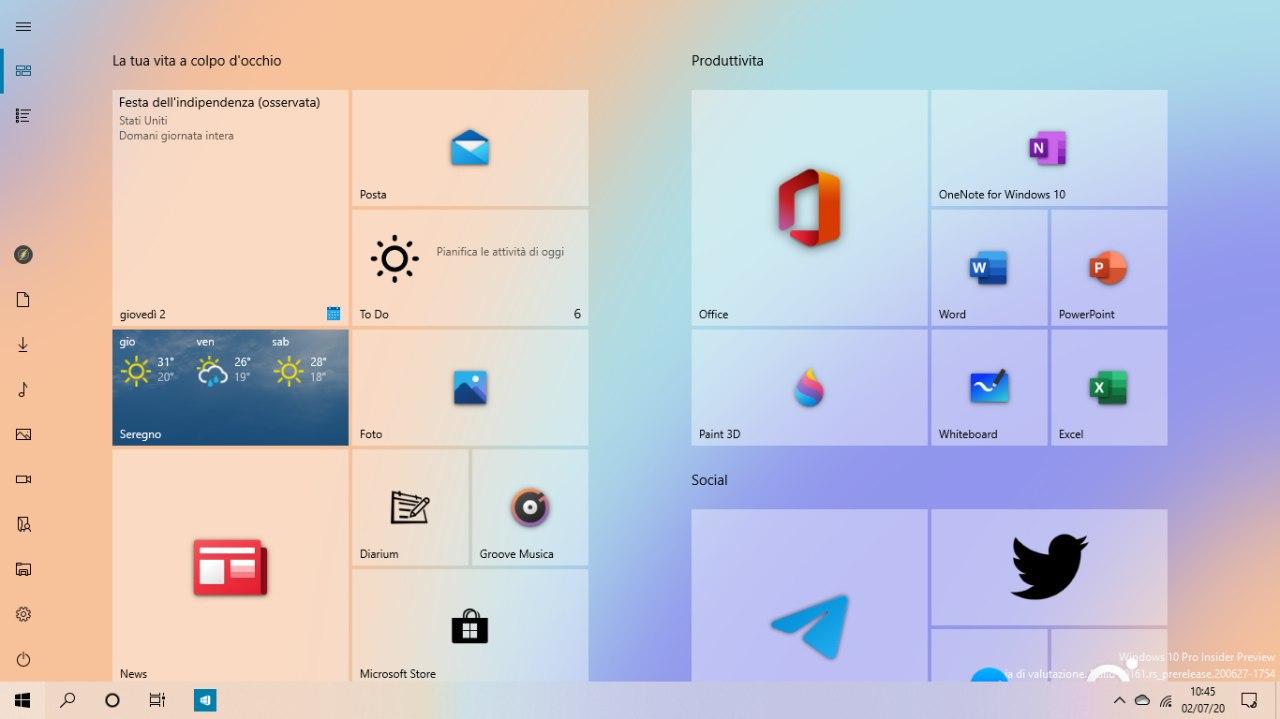Switch to the all apps list view
This screenshot has width=1280, height=719.
tap(23, 116)
